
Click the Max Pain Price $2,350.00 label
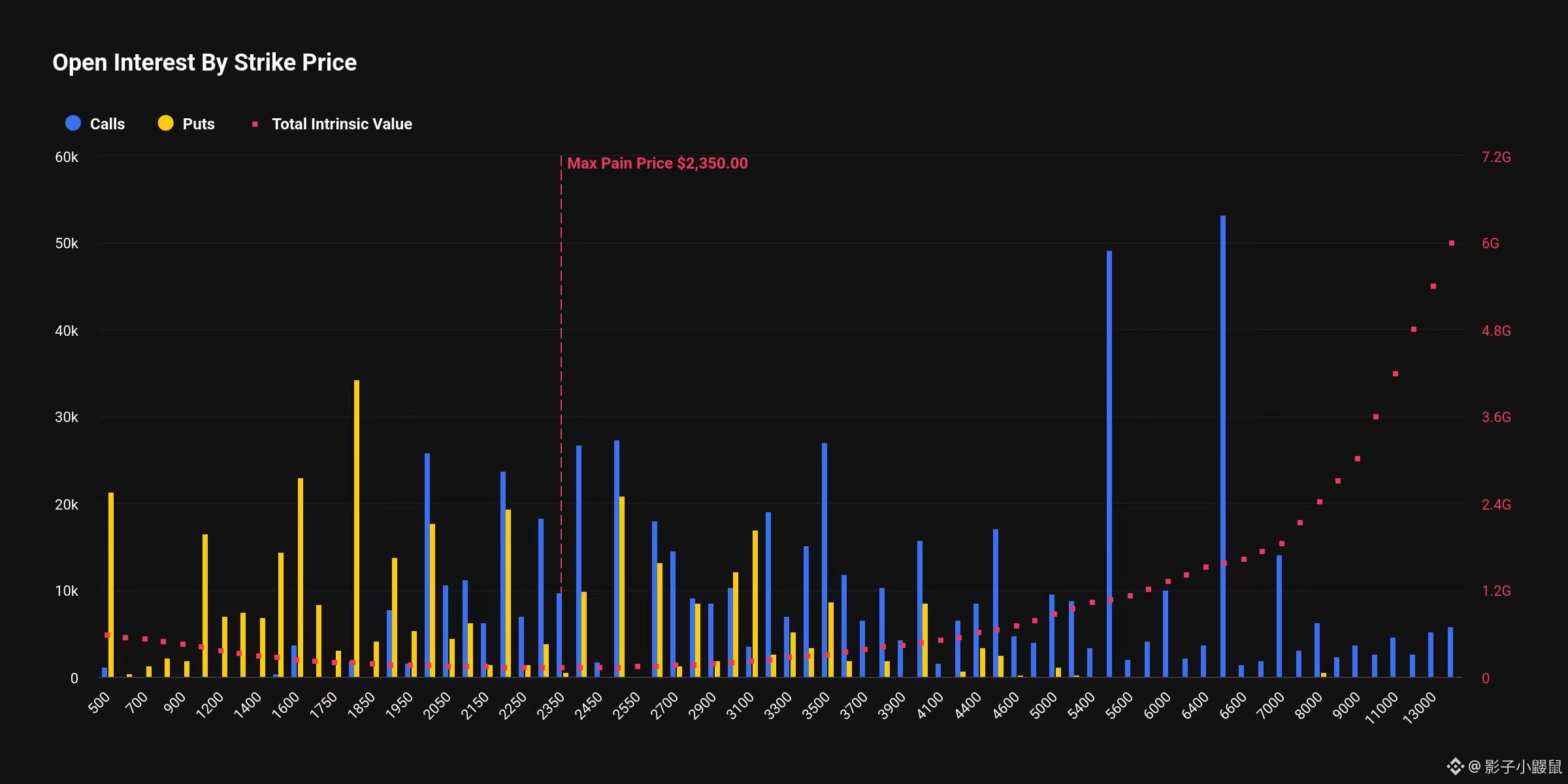(657, 163)
